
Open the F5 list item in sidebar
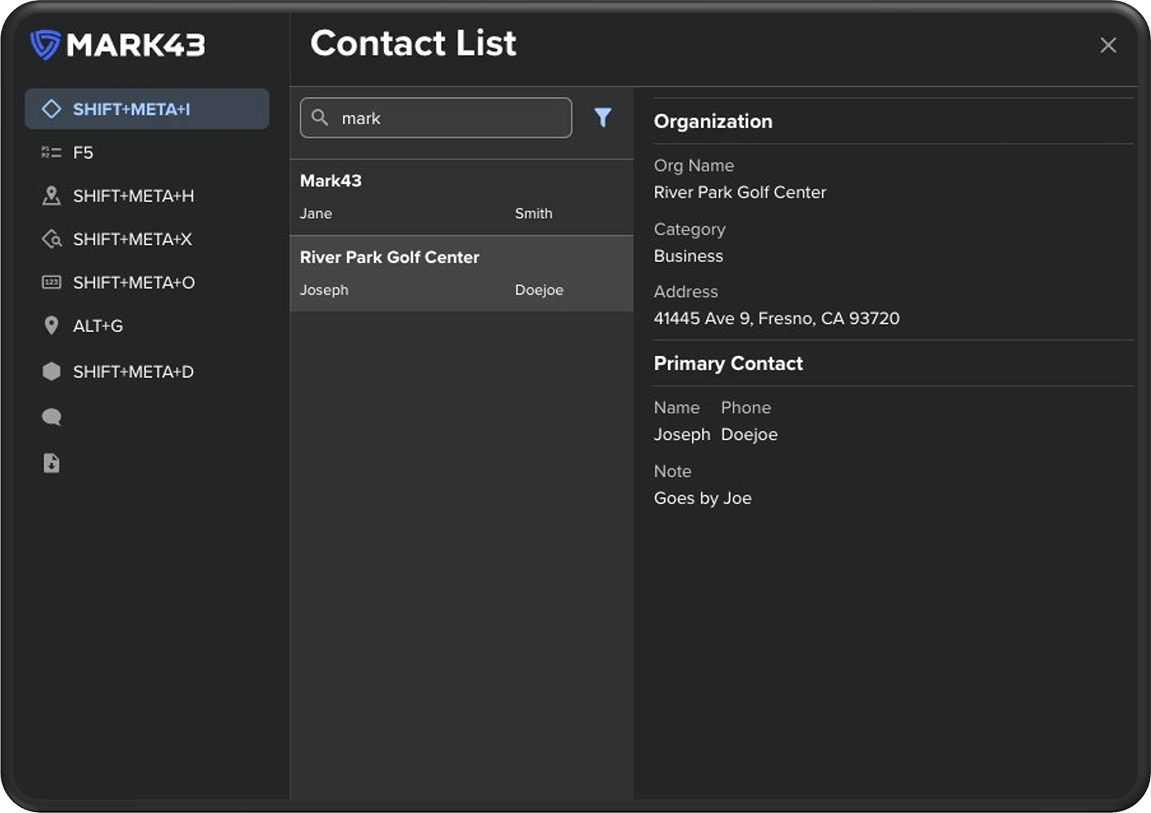[52, 153]
